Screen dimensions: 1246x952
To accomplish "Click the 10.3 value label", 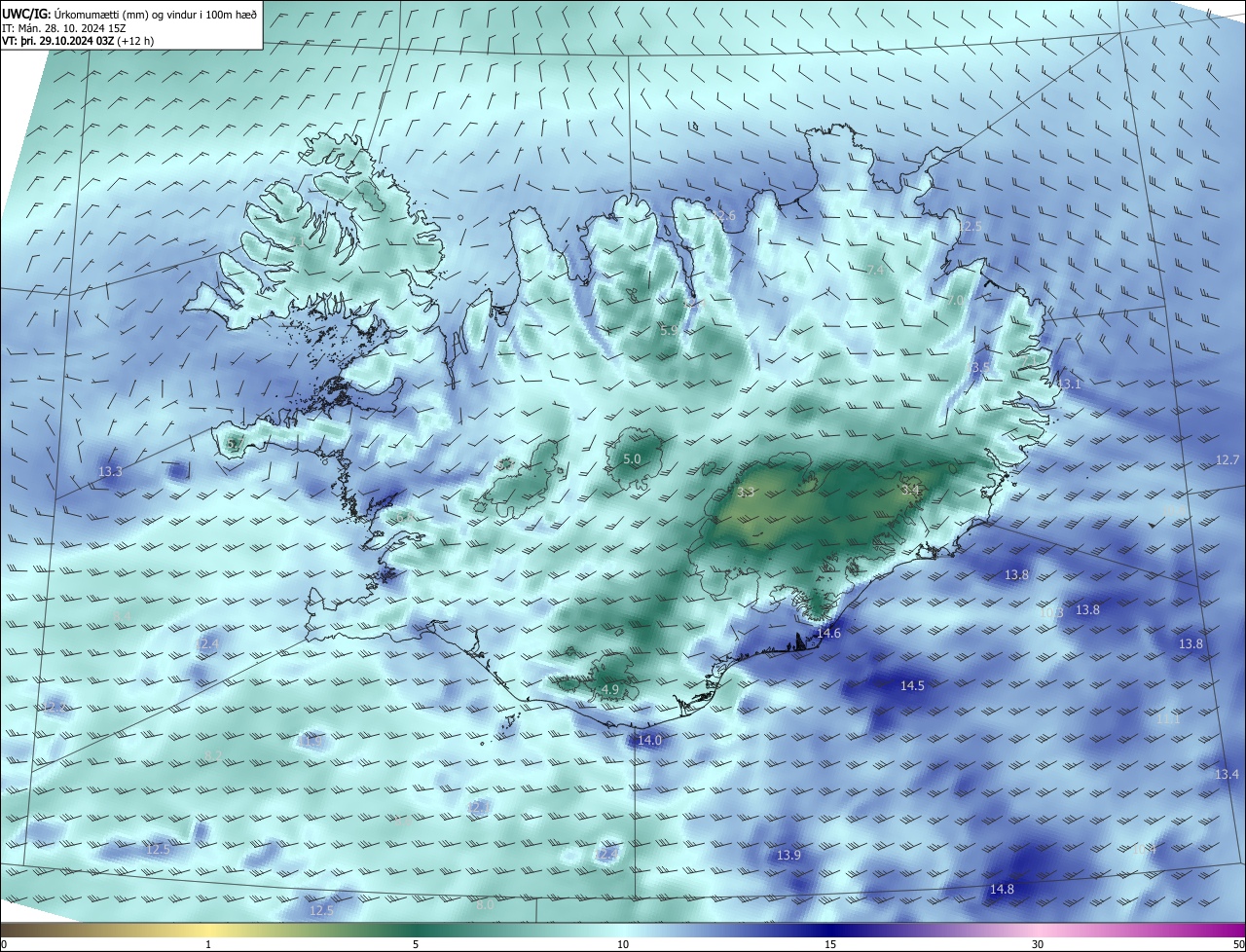I will pos(1052,612).
